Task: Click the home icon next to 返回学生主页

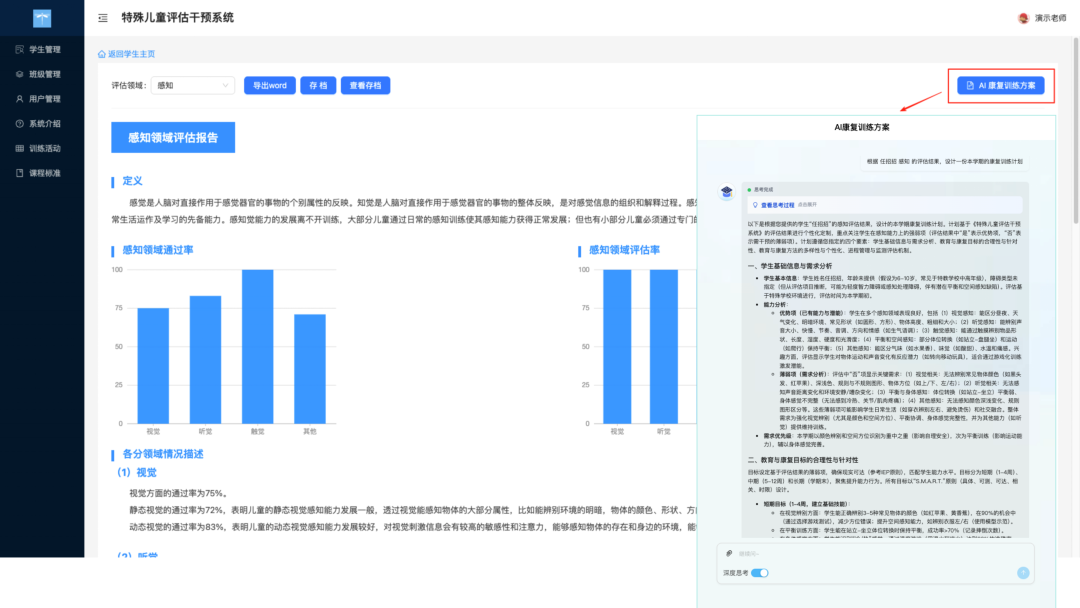Action: (x=101, y=54)
